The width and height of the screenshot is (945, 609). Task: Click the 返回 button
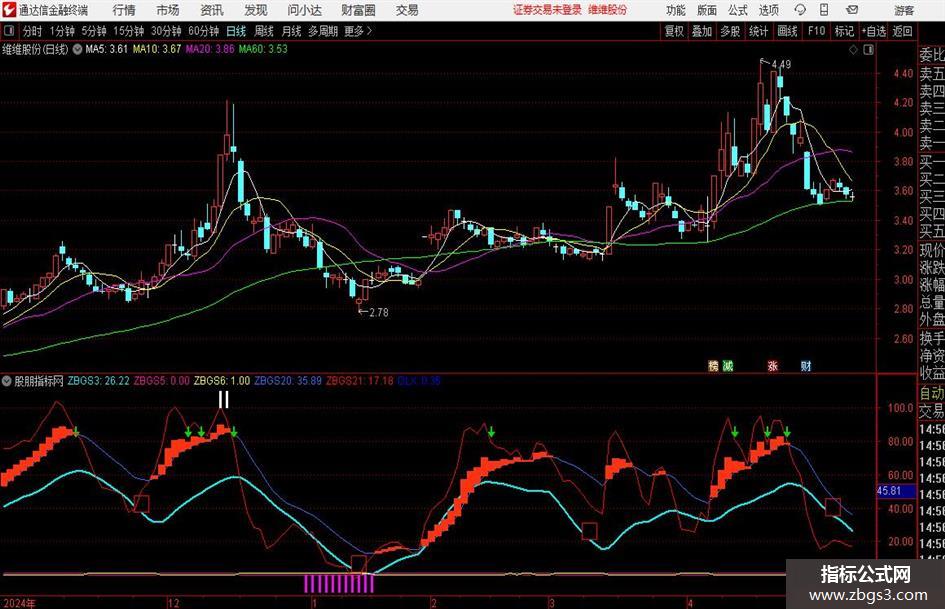[902, 31]
